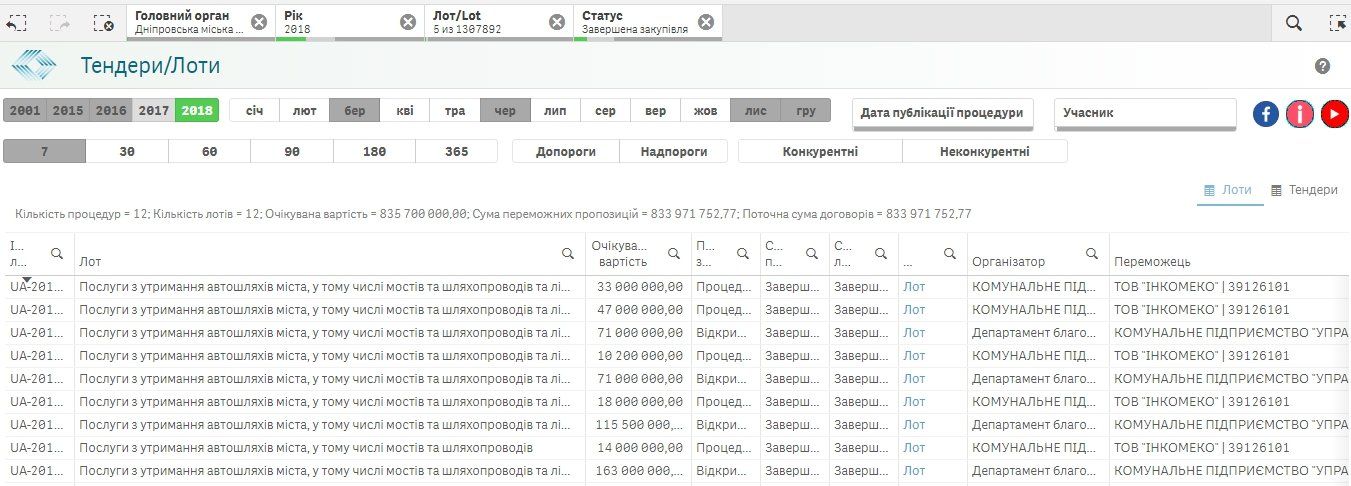This screenshot has height=486, width=1351.
Task: Open Дата публікації процедури filter pane
Action: (942, 114)
